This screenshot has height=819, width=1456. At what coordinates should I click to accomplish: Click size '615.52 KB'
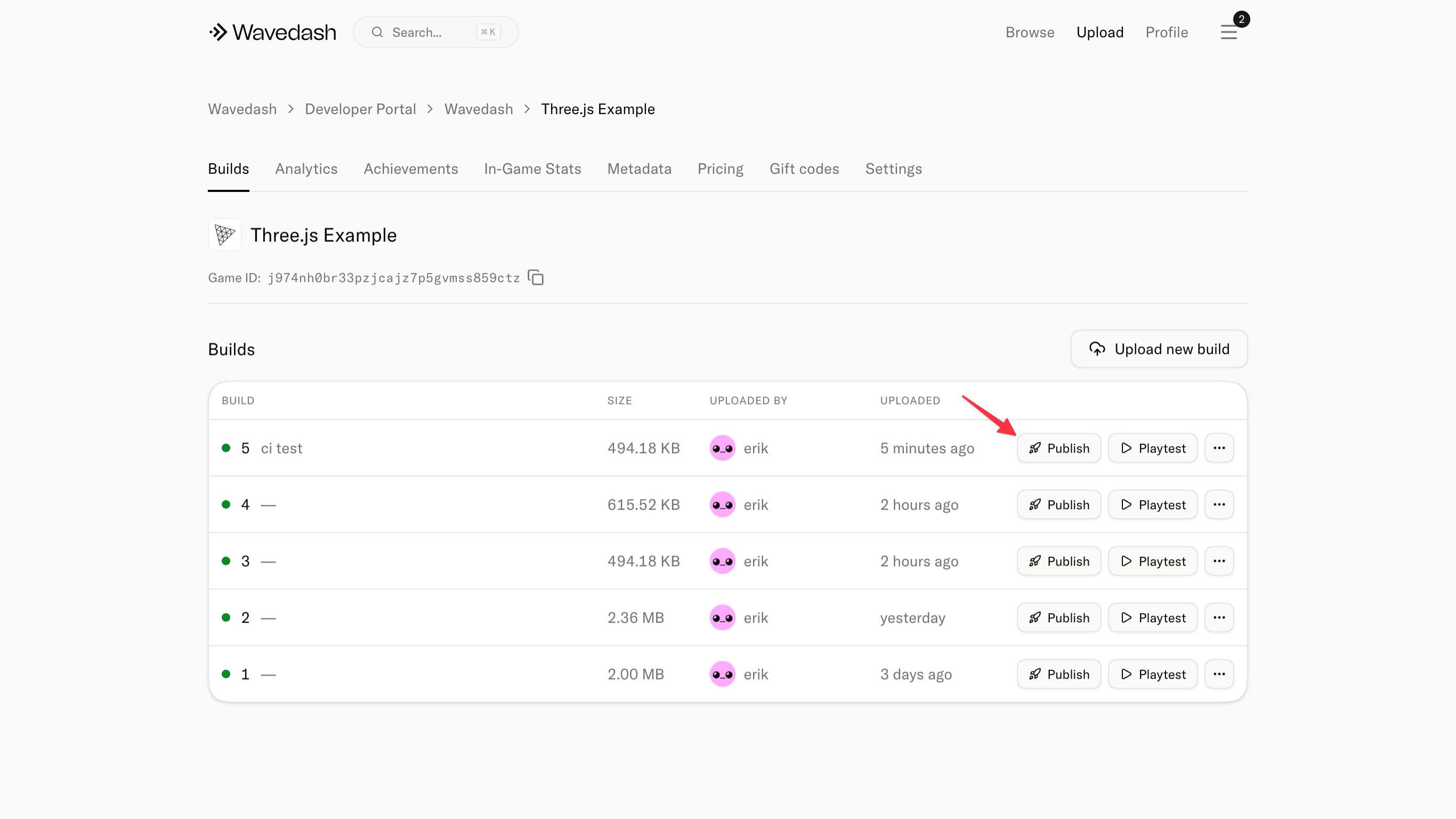[x=643, y=504]
